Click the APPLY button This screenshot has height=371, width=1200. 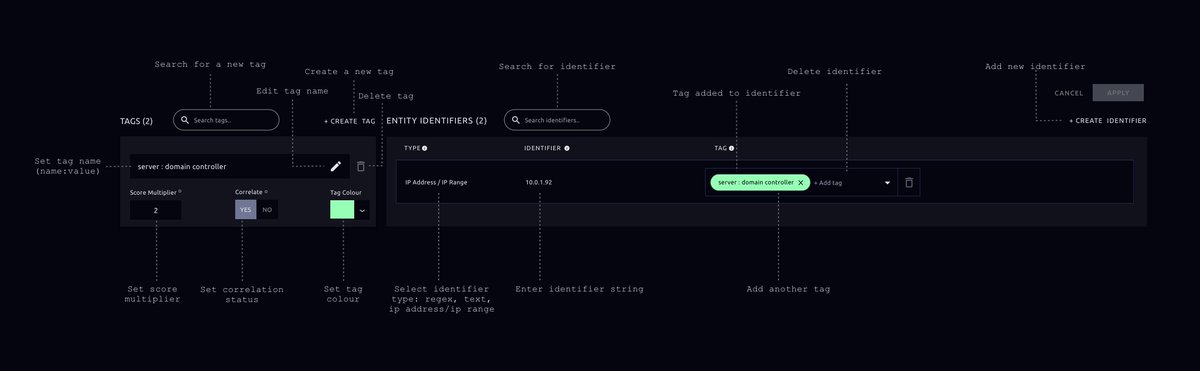tap(1118, 93)
